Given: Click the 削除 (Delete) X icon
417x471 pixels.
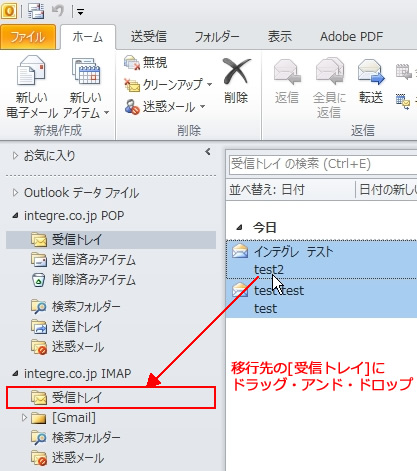Looking at the screenshot, I should pyautogui.click(x=236, y=71).
